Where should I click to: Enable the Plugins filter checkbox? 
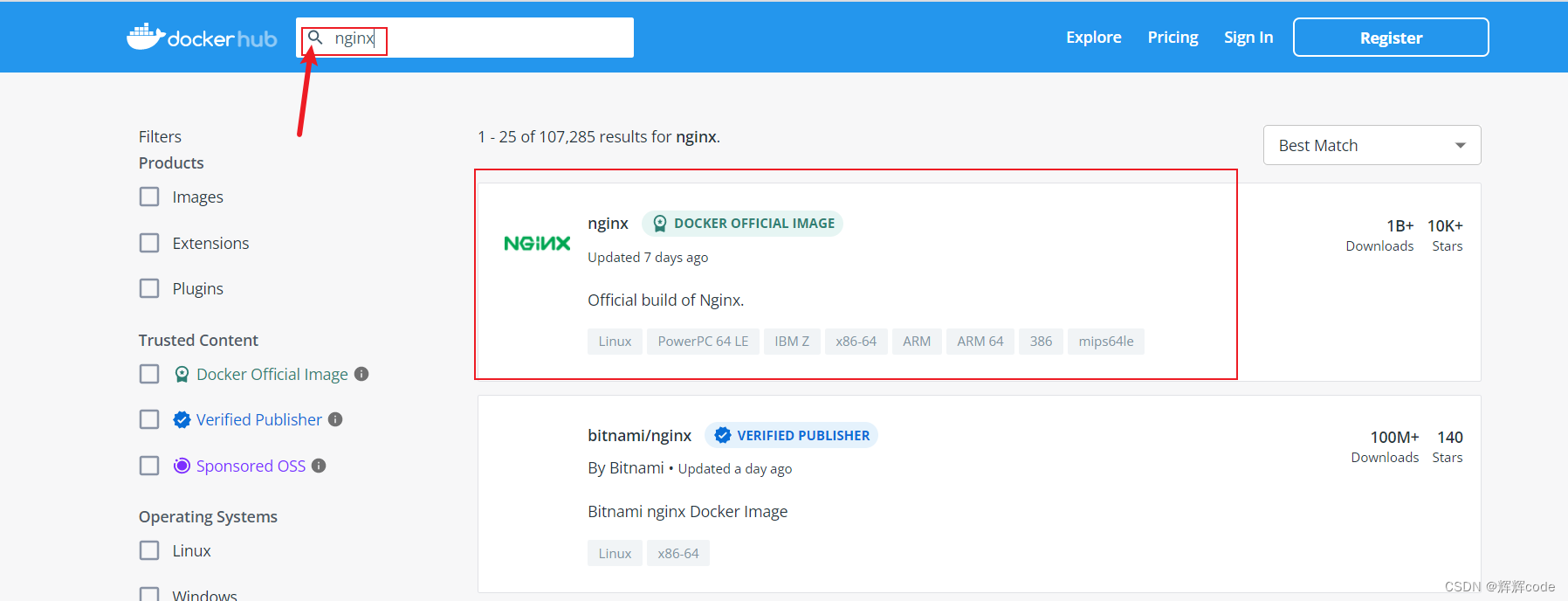(x=149, y=288)
